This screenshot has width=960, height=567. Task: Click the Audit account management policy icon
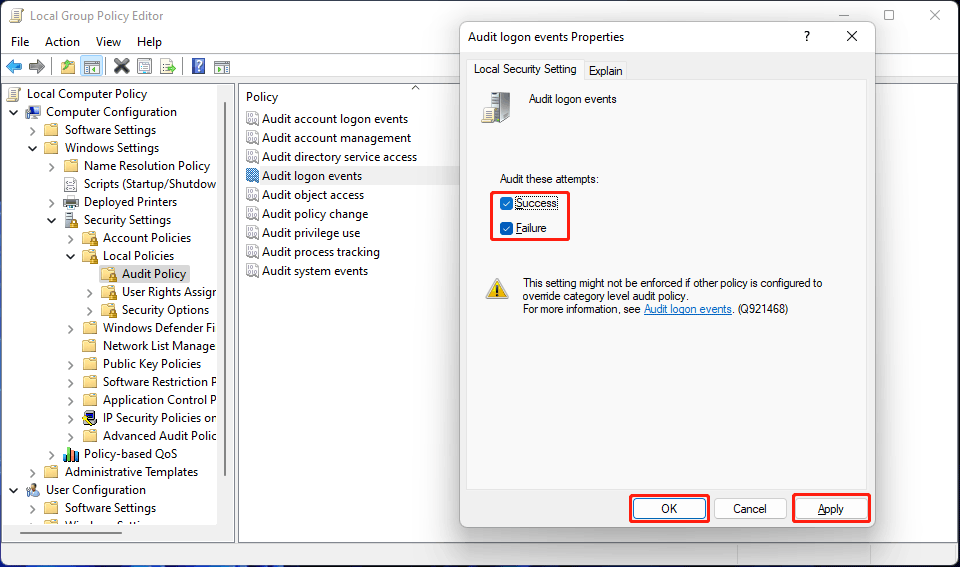pyautogui.click(x=252, y=138)
